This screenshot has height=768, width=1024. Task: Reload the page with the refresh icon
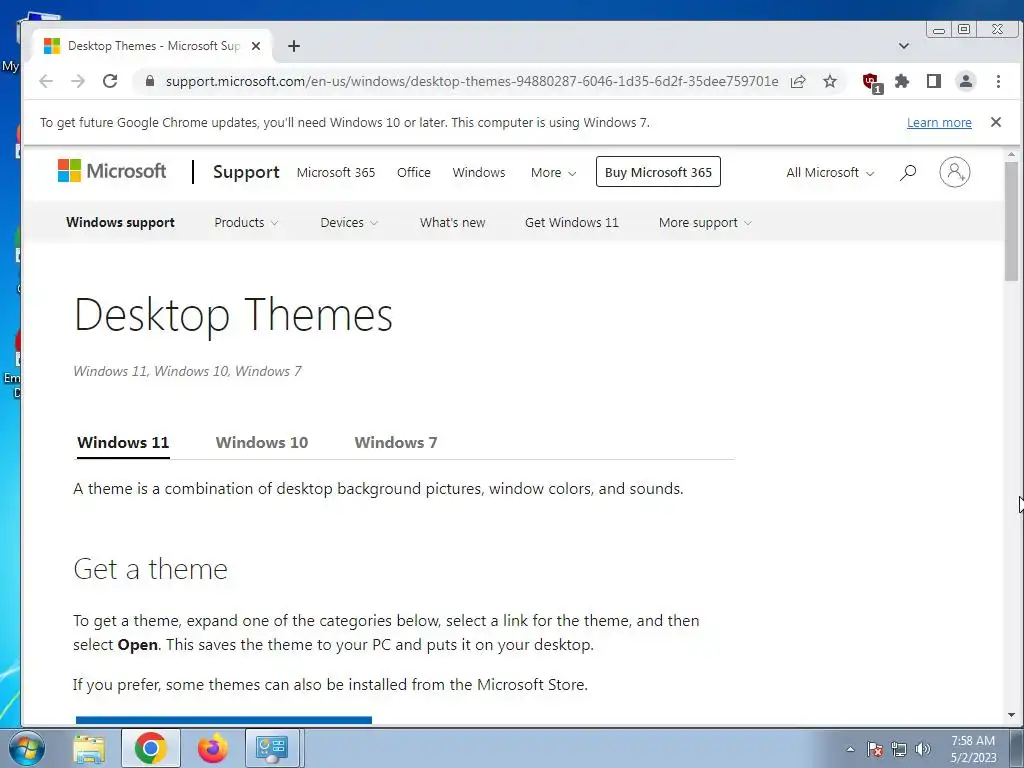pos(110,81)
